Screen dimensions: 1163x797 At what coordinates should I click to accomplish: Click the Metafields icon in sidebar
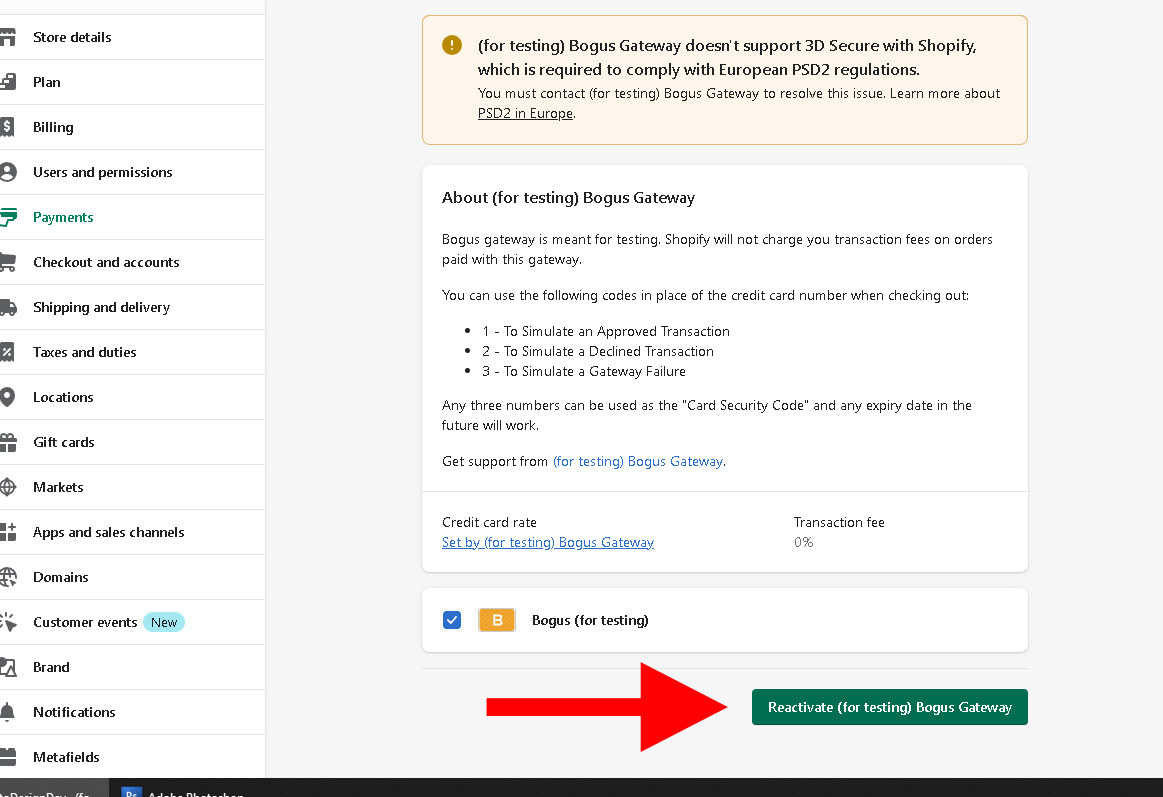coord(8,757)
